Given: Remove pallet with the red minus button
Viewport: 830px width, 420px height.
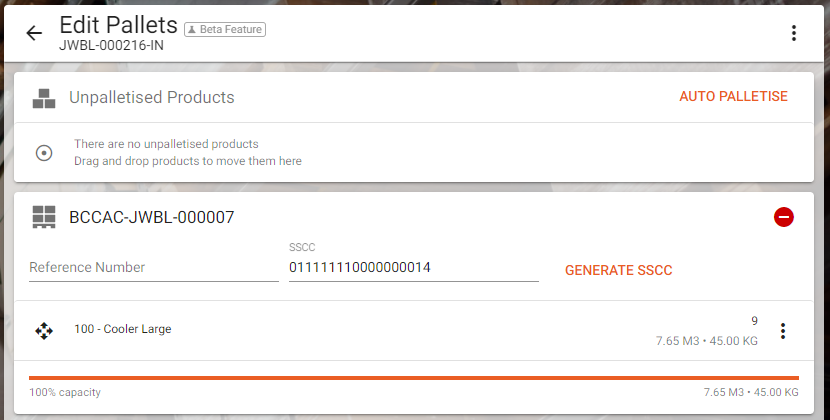Looking at the screenshot, I should point(784,217).
